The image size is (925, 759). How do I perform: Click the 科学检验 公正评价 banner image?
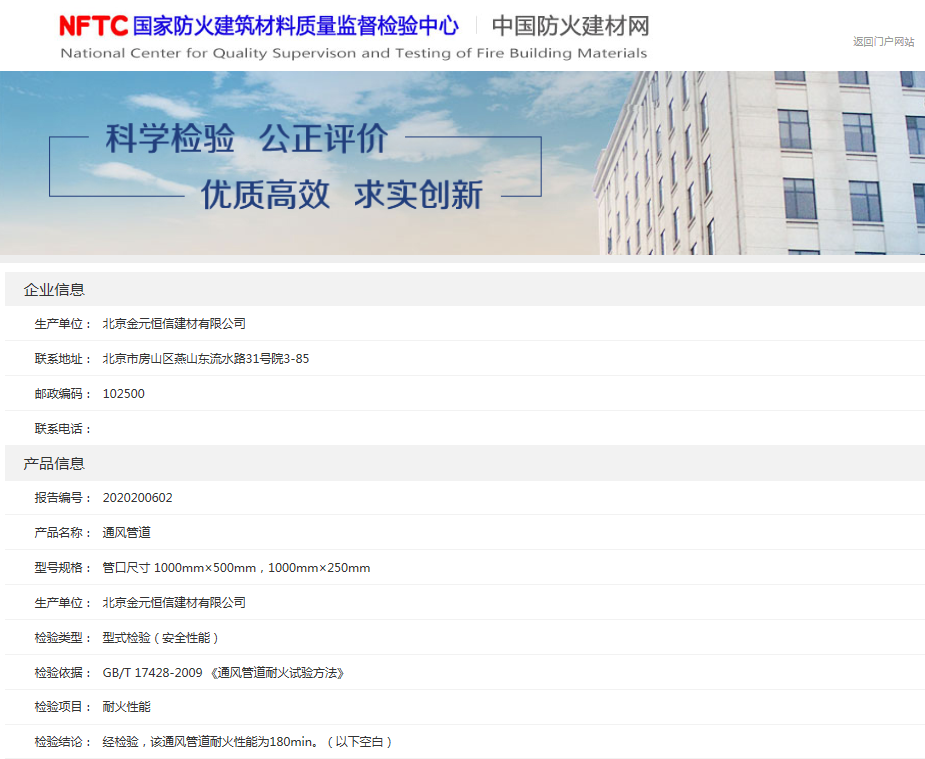(246, 139)
